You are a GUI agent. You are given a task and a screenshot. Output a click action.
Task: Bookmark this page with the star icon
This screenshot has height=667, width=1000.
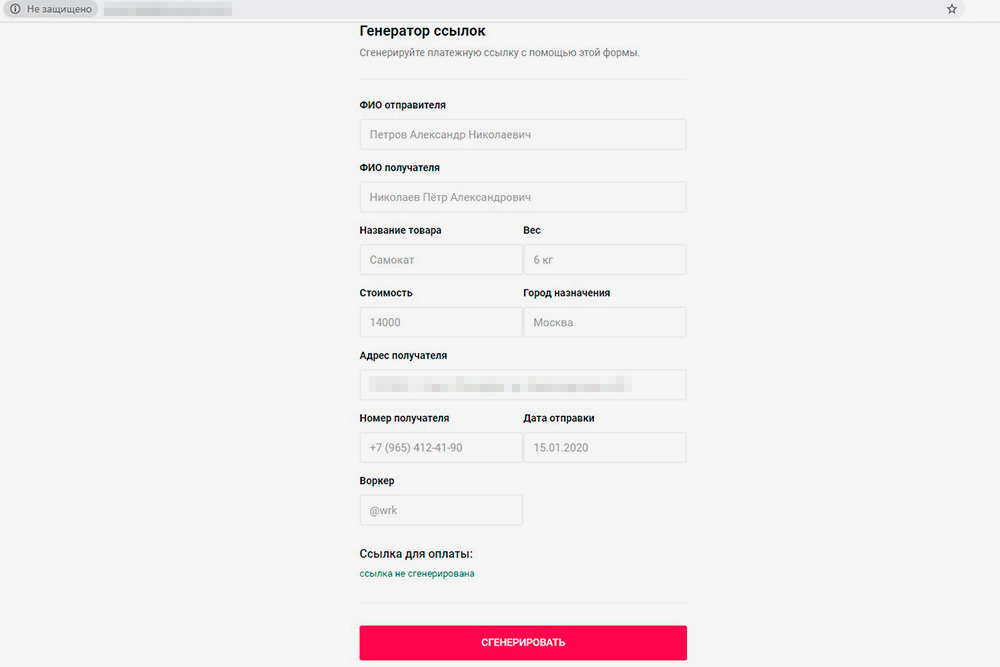[952, 9]
